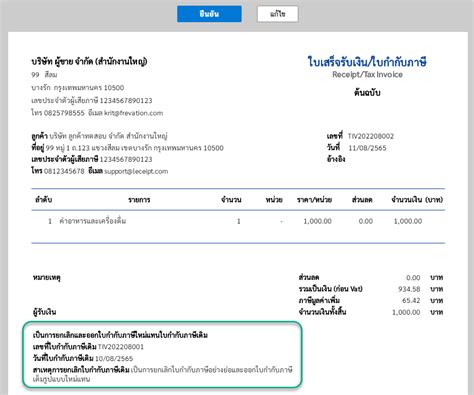Select the customer email support@leceipt.com

pyautogui.click(x=136, y=171)
